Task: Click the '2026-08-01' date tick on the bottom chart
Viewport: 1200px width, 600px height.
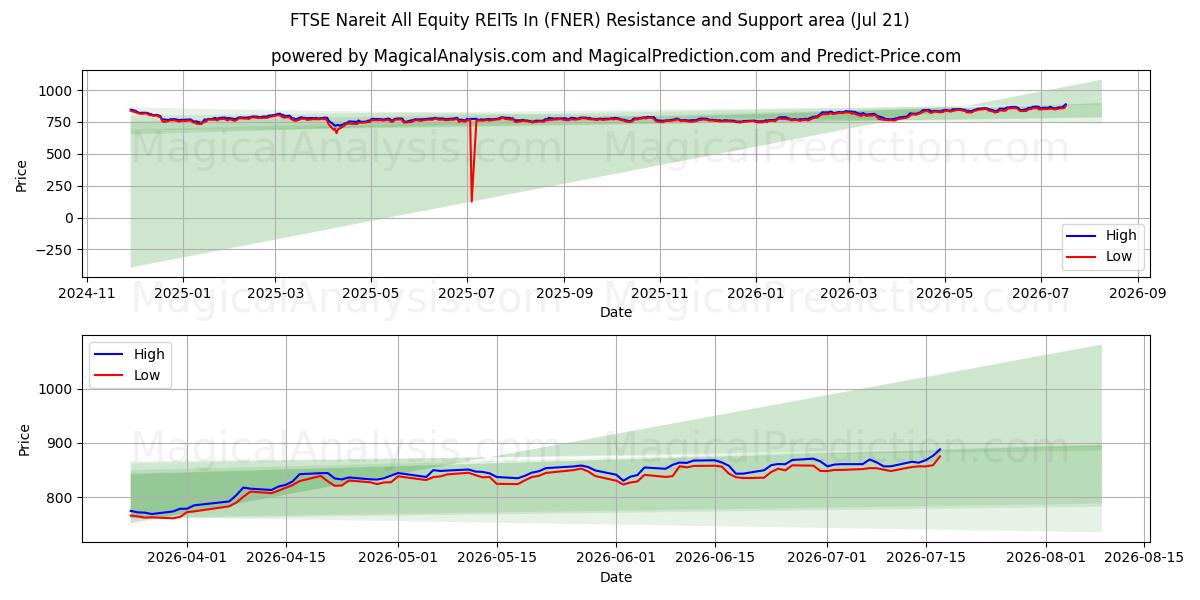Action: coord(1046,557)
